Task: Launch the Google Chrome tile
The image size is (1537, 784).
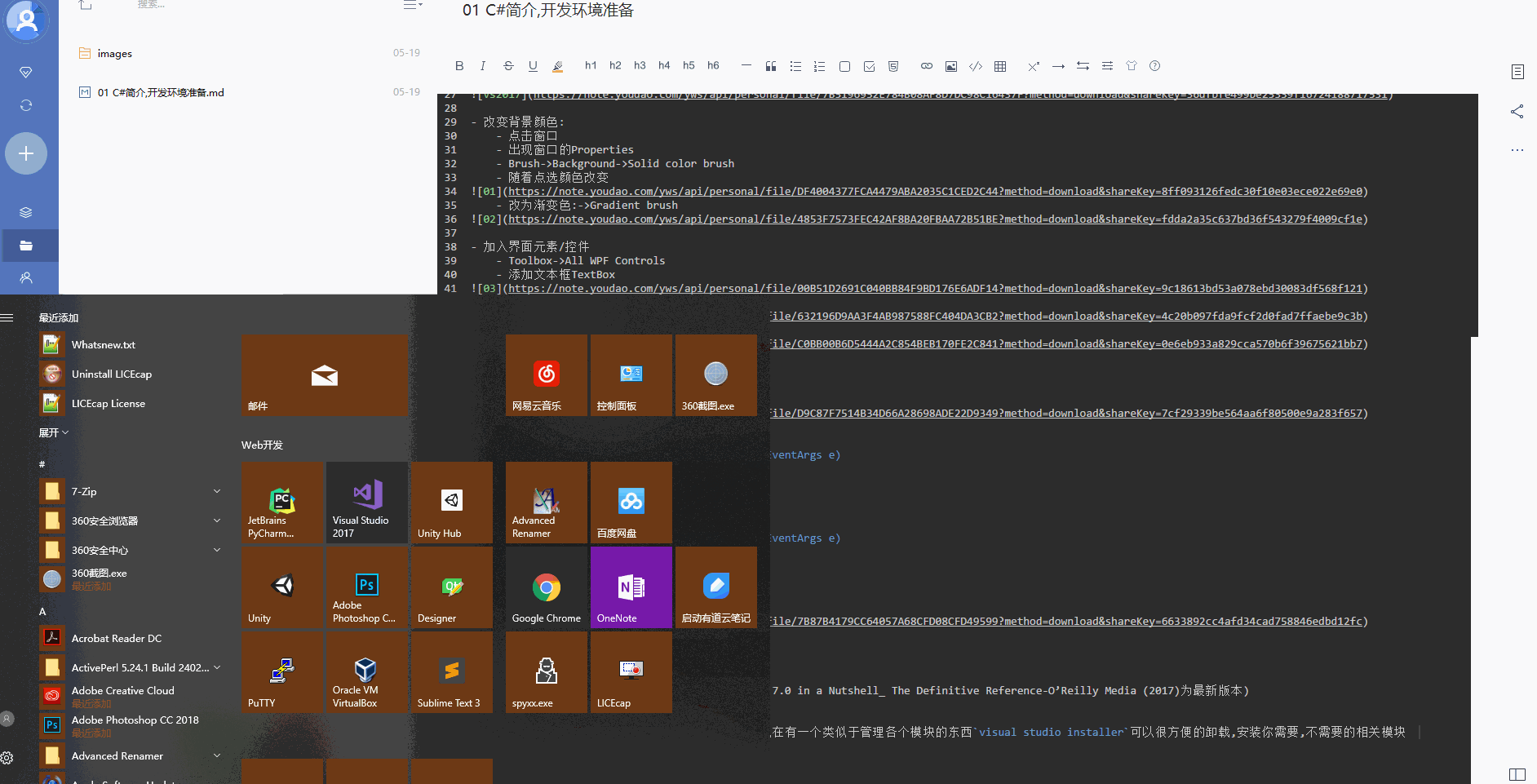Action: click(546, 587)
